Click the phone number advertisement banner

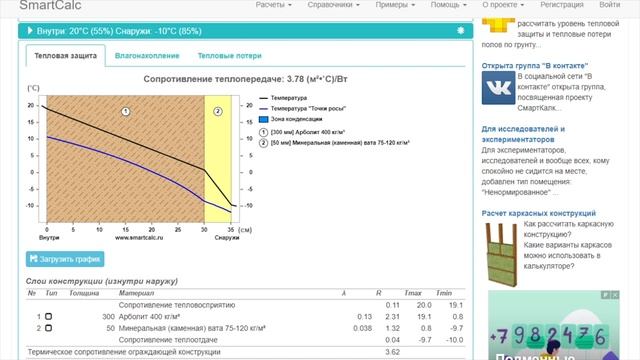[554, 325]
